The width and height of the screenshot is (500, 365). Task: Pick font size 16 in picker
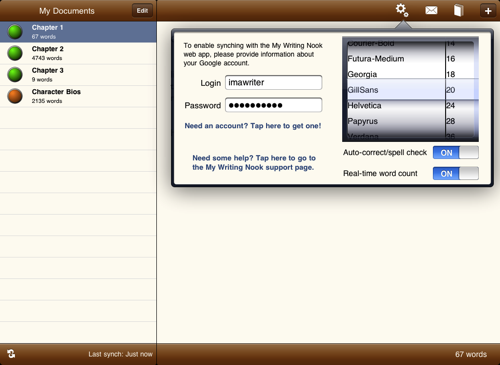pos(451,59)
